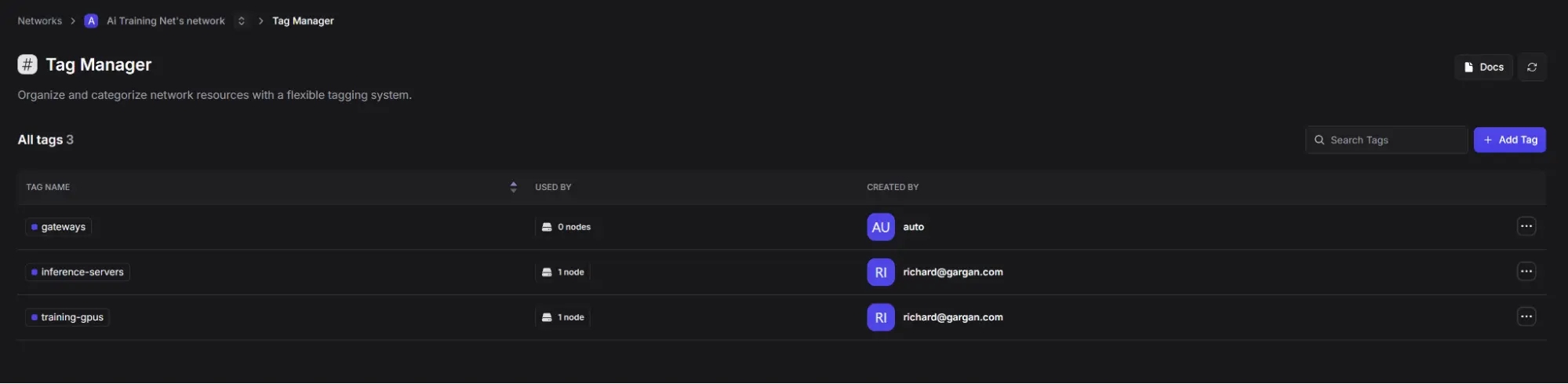Open the Docs page
The height and width of the screenshot is (384, 1568).
[x=1483, y=68]
